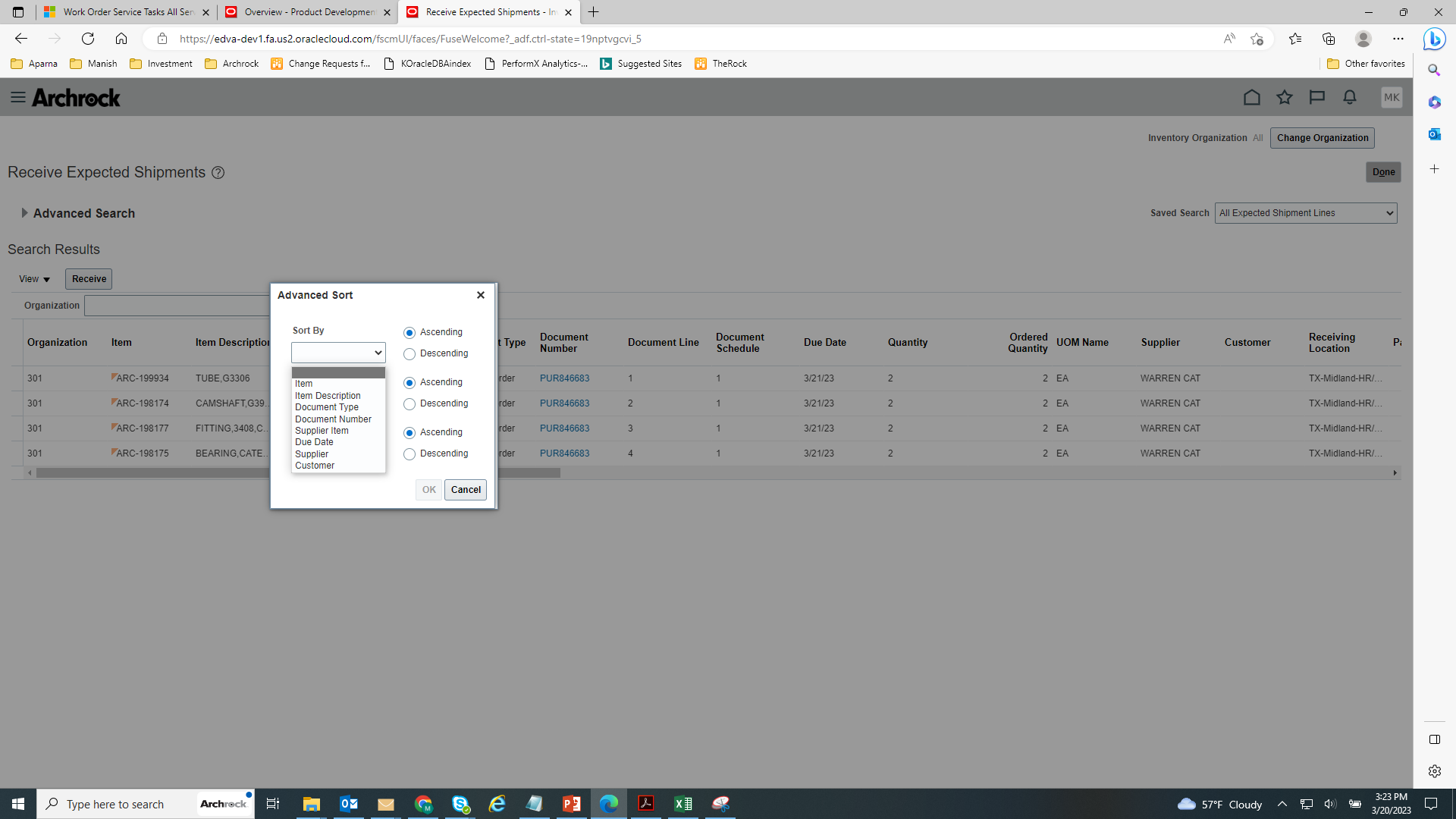Open the Archrock navigation hamburger menu

tap(18, 97)
